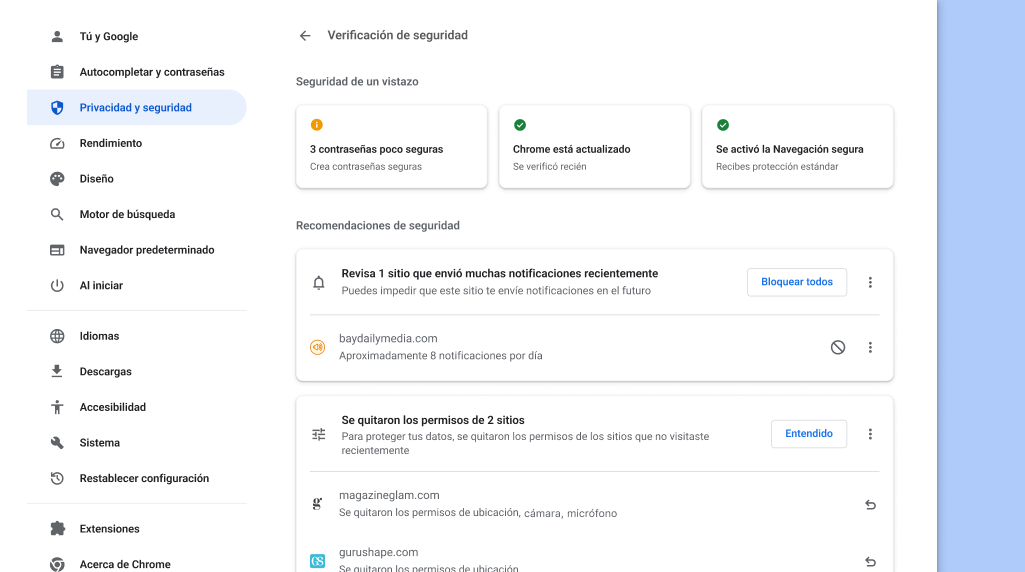Click the accessibility figure icon
The image size is (1025, 572).
[58, 407]
